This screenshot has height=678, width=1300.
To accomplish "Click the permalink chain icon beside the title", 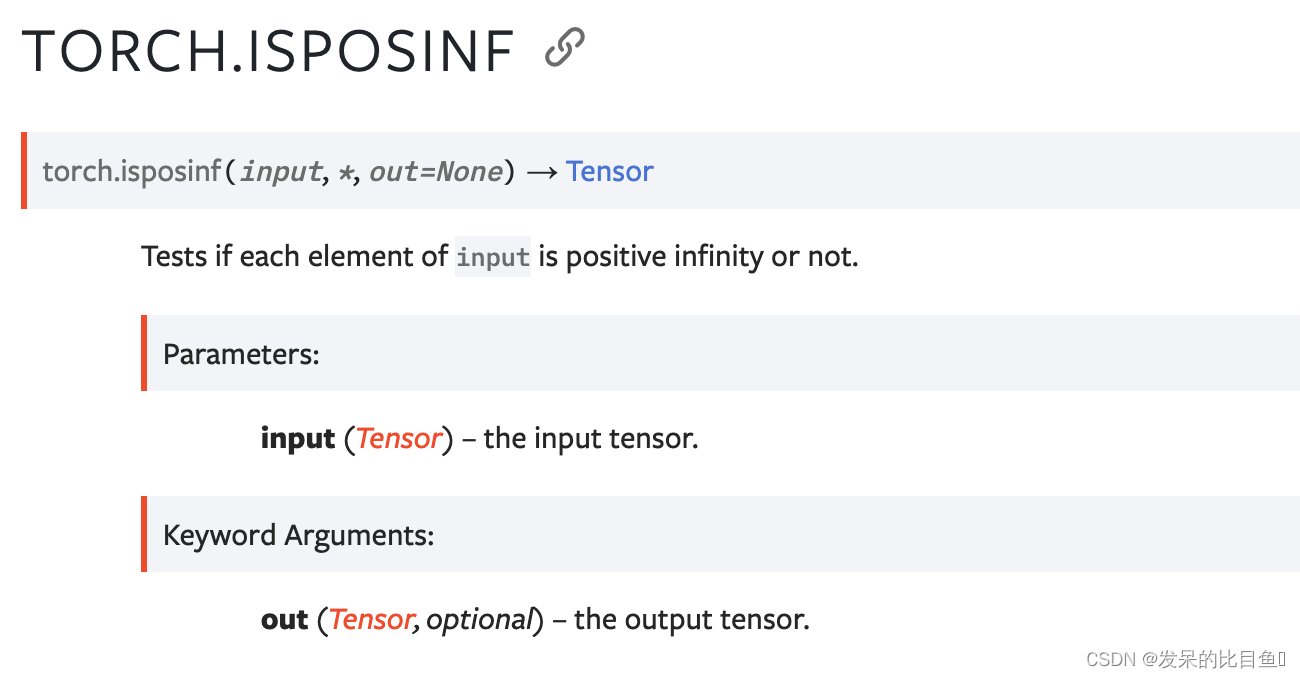I will [x=564, y=48].
